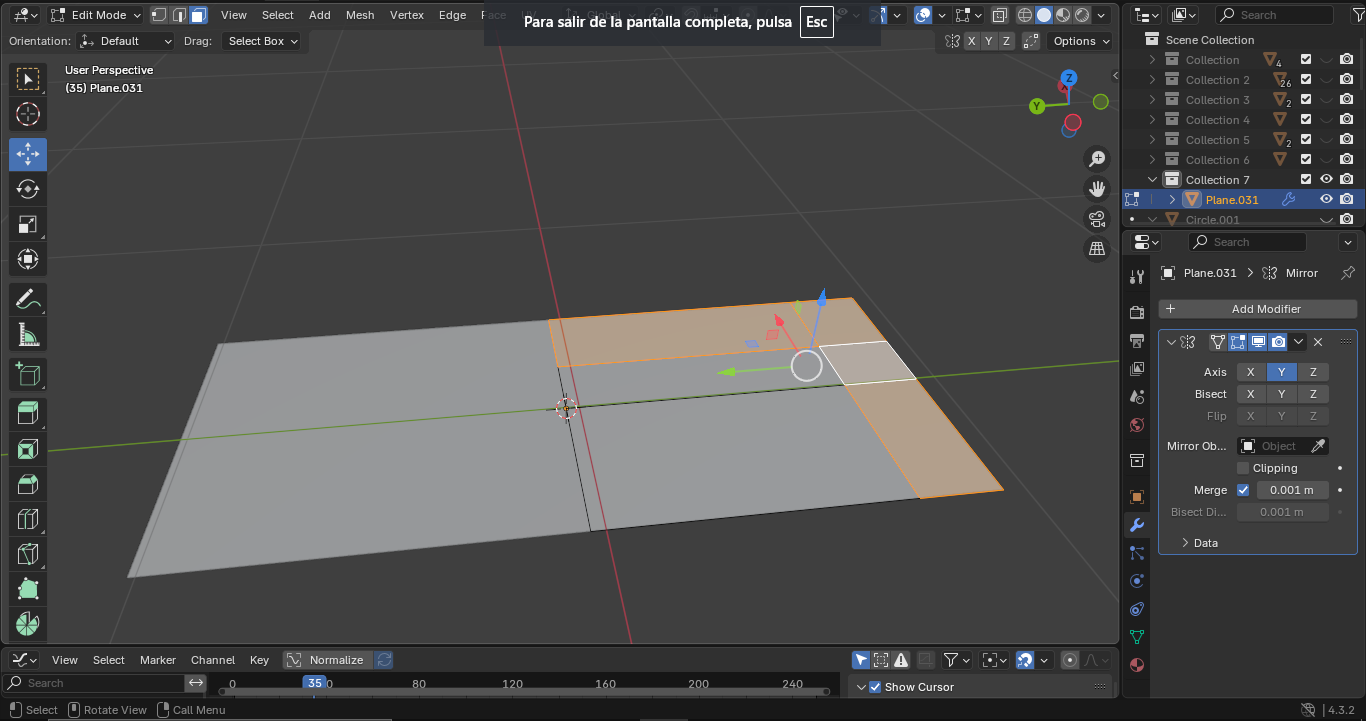Choose the Spin tool
Viewport: 1366px width, 721px height.
tap(28, 623)
